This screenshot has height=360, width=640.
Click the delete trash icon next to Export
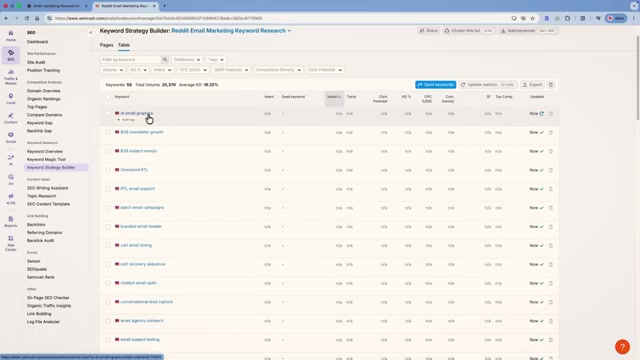point(551,84)
